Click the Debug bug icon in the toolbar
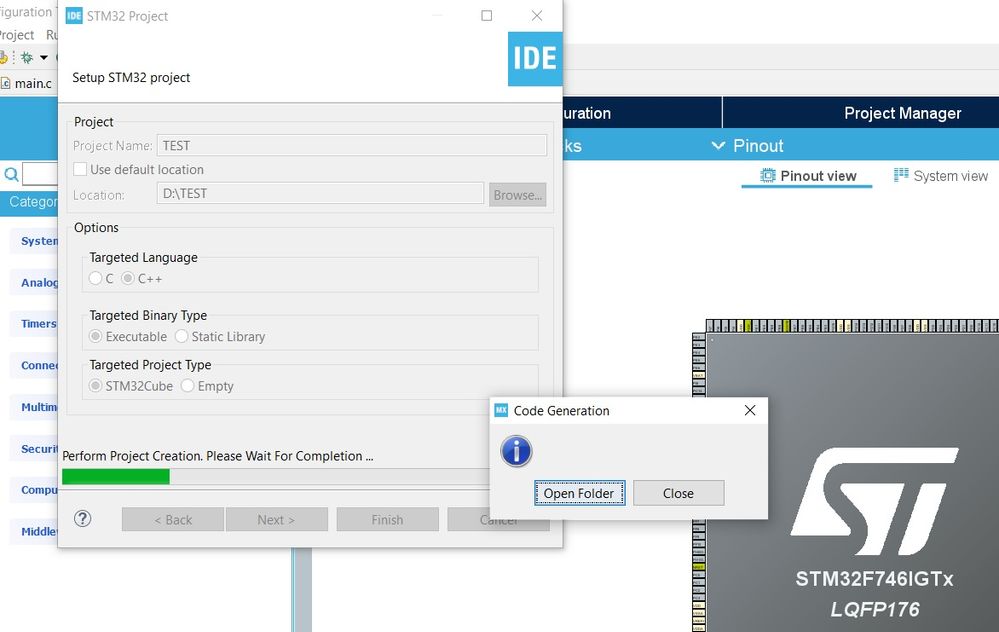The height and width of the screenshot is (632, 999). coord(27,57)
